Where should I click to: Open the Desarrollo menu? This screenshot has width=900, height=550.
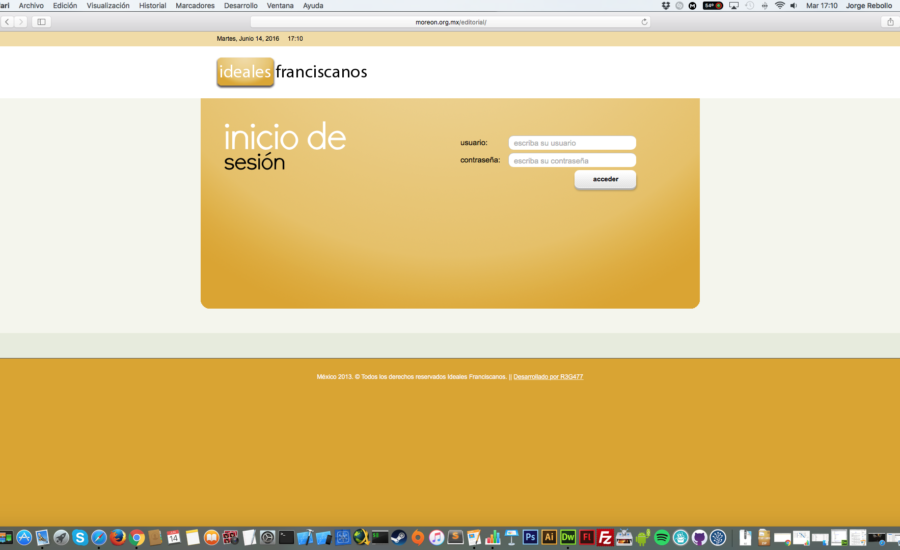coord(240,6)
